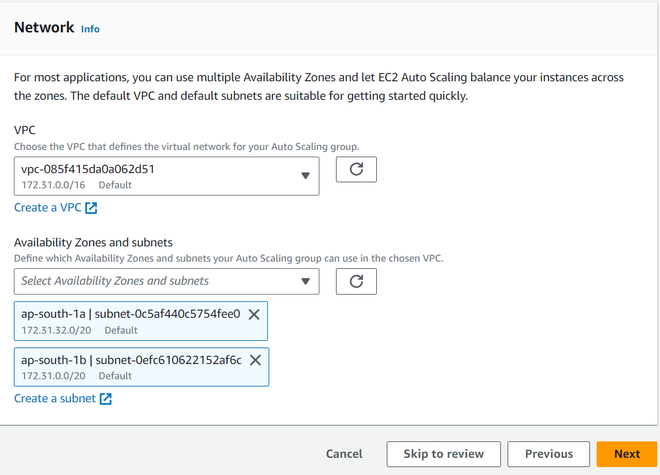Go back with the Previous button
This screenshot has height=475, width=660.
coord(548,454)
